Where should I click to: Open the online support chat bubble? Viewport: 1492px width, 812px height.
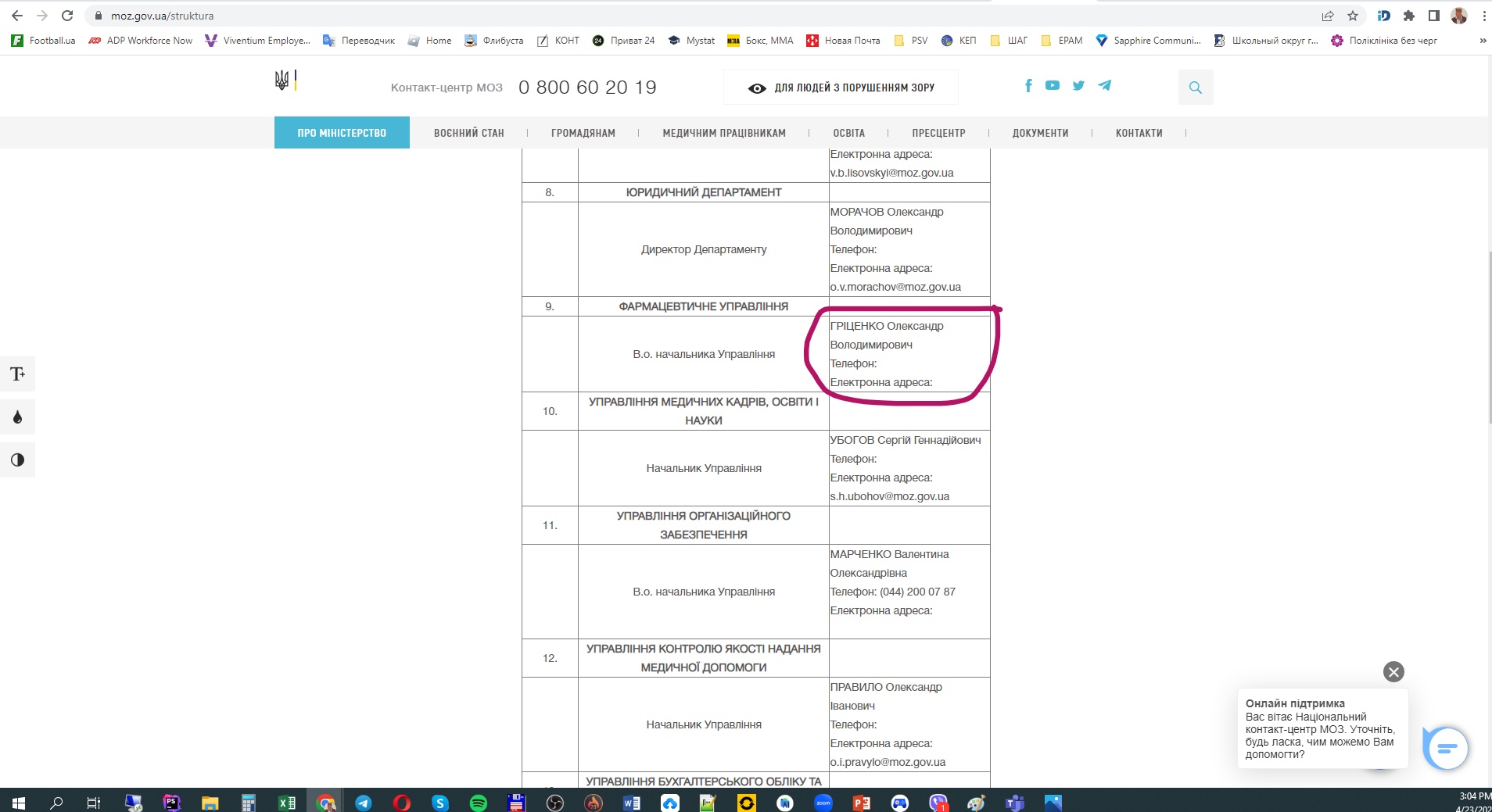point(1446,749)
